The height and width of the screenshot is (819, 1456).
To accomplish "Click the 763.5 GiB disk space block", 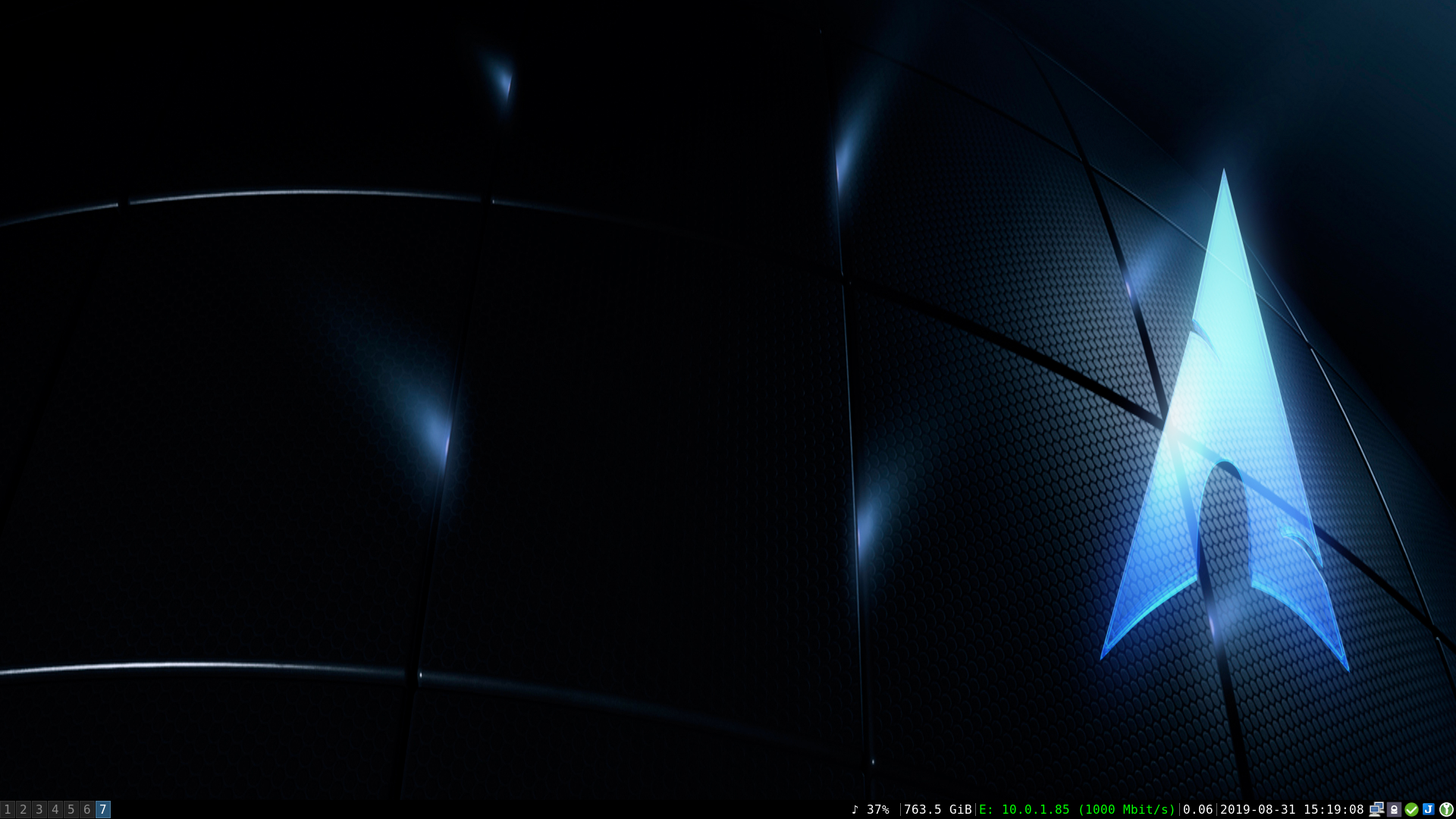I will [937, 809].
